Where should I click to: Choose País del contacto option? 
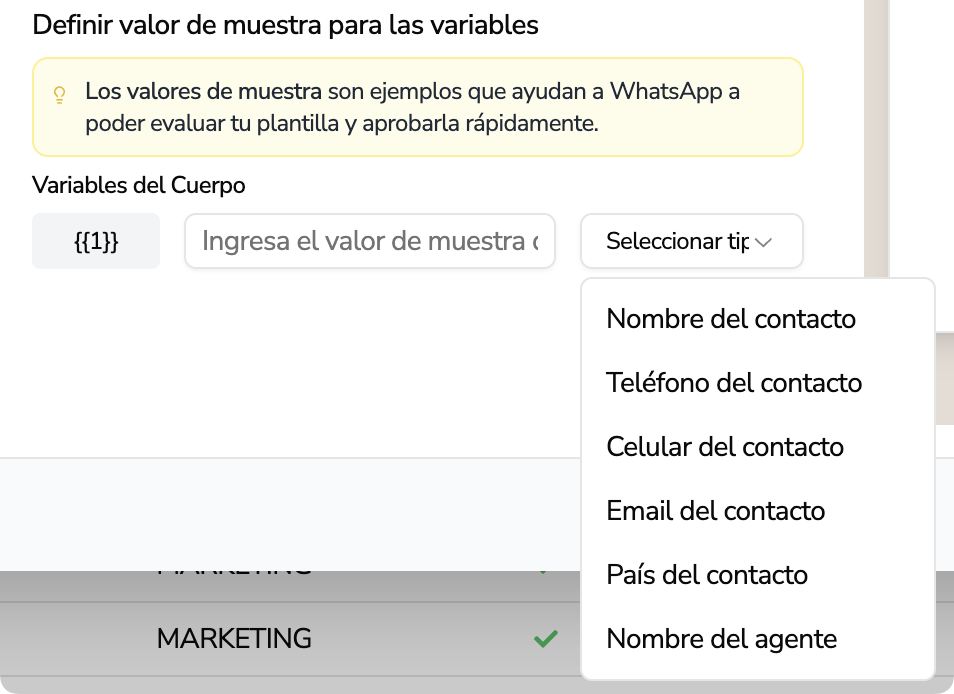757,574
